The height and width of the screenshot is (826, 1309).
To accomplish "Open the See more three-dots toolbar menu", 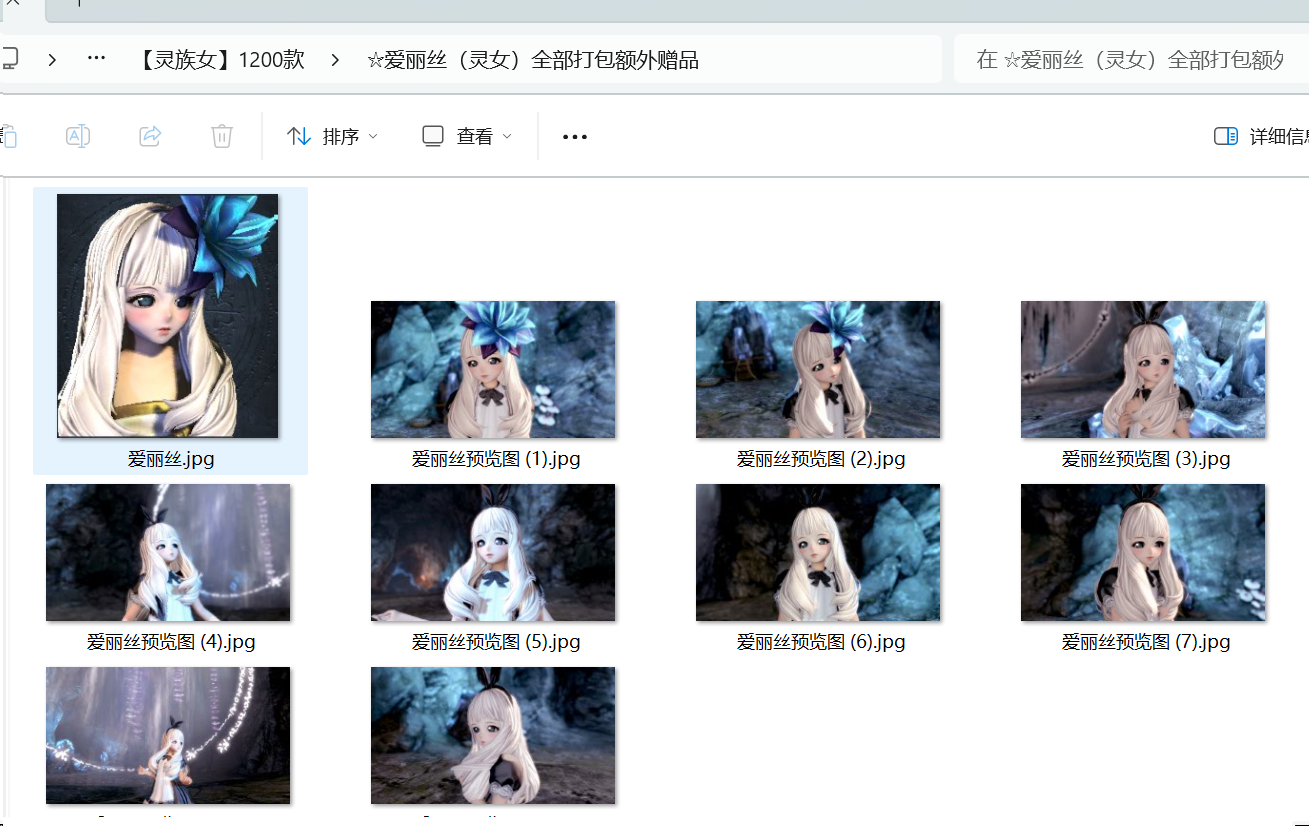I will point(575,137).
